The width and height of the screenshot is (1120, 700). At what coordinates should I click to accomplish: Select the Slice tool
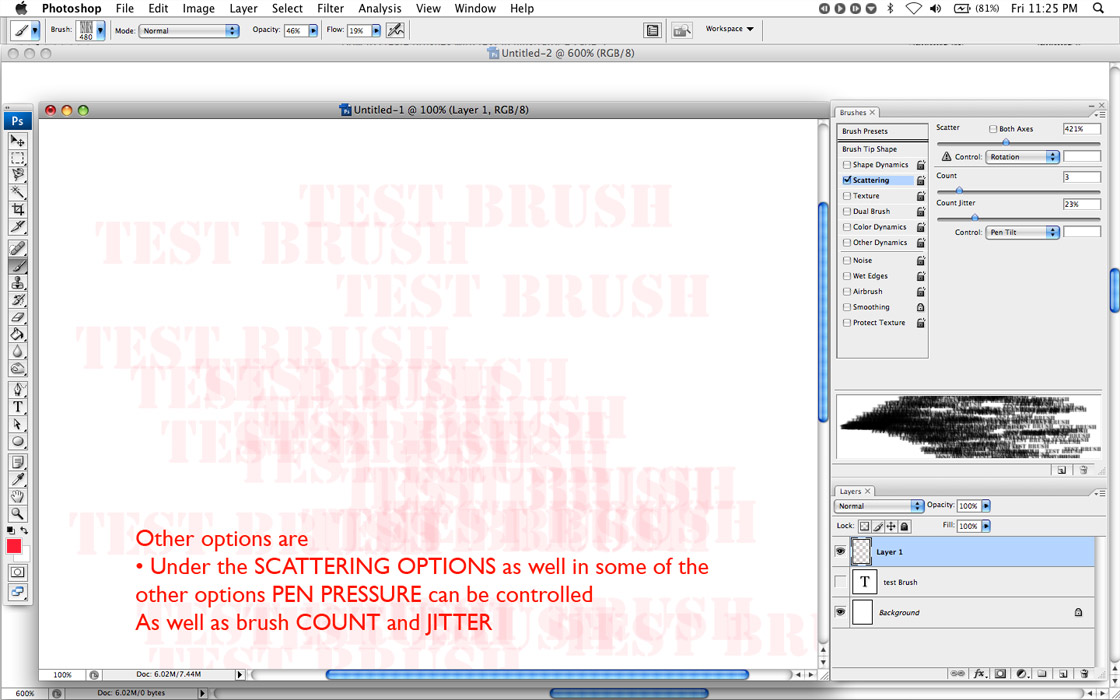pos(18,226)
